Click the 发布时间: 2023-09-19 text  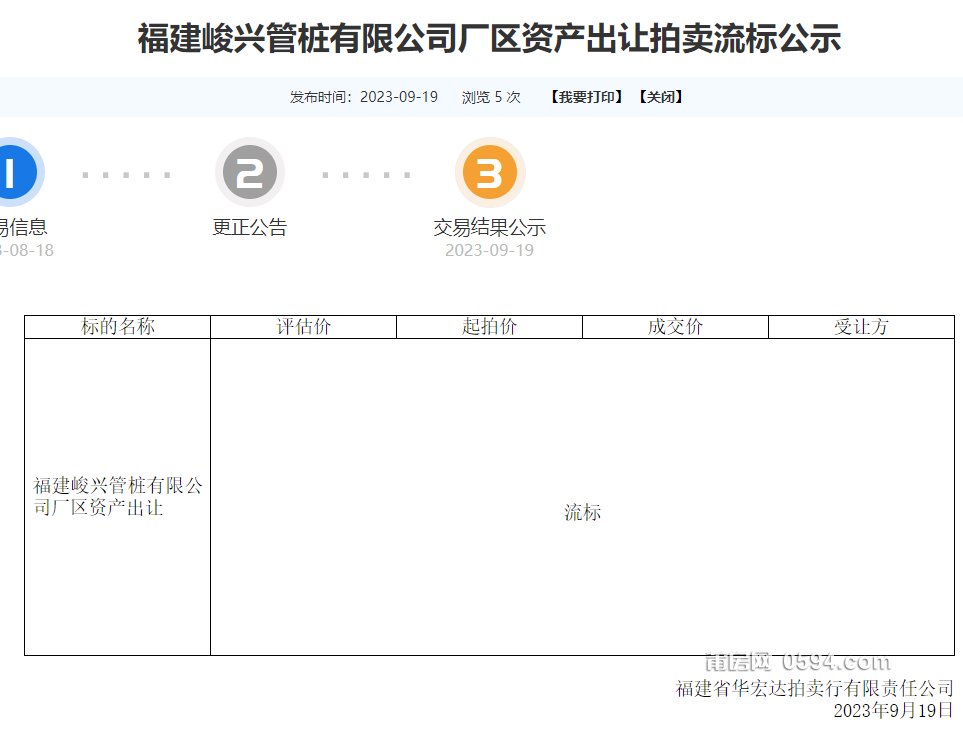click(364, 97)
